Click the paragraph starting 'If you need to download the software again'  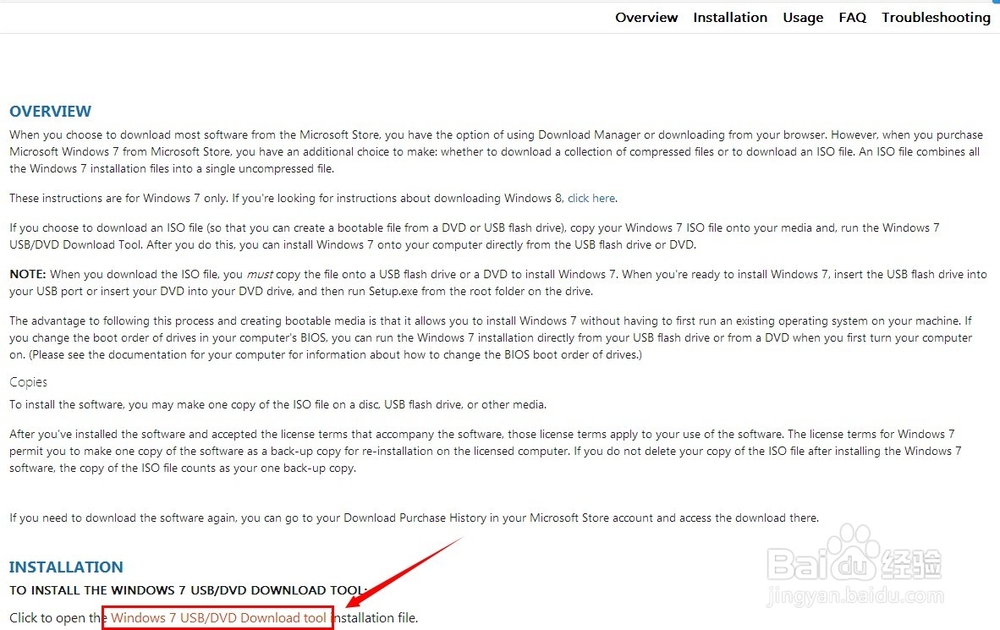[414, 518]
